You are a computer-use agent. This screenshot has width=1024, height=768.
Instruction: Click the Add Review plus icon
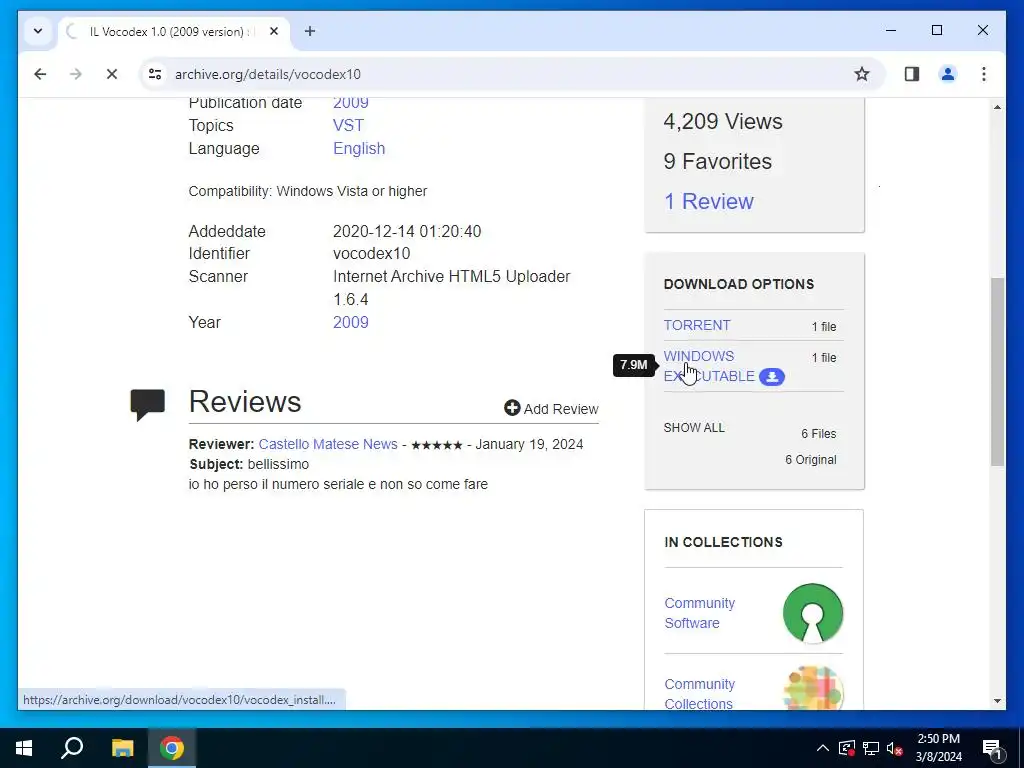click(x=512, y=408)
